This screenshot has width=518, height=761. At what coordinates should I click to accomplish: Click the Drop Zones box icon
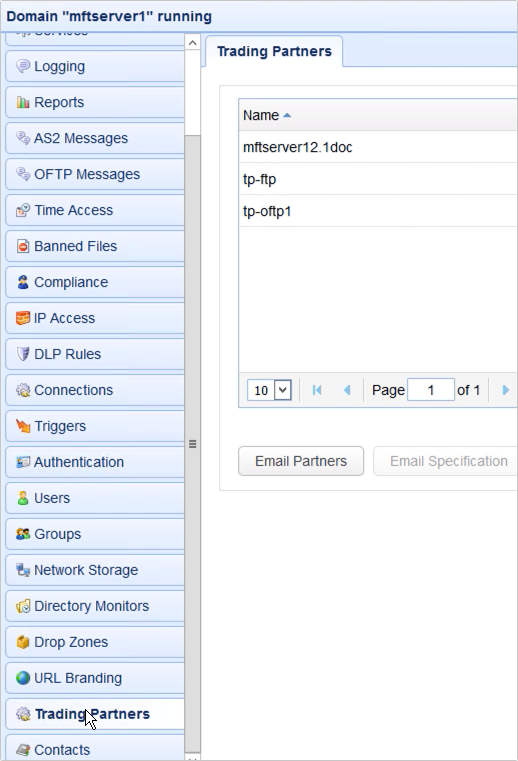click(x=23, y=642)
